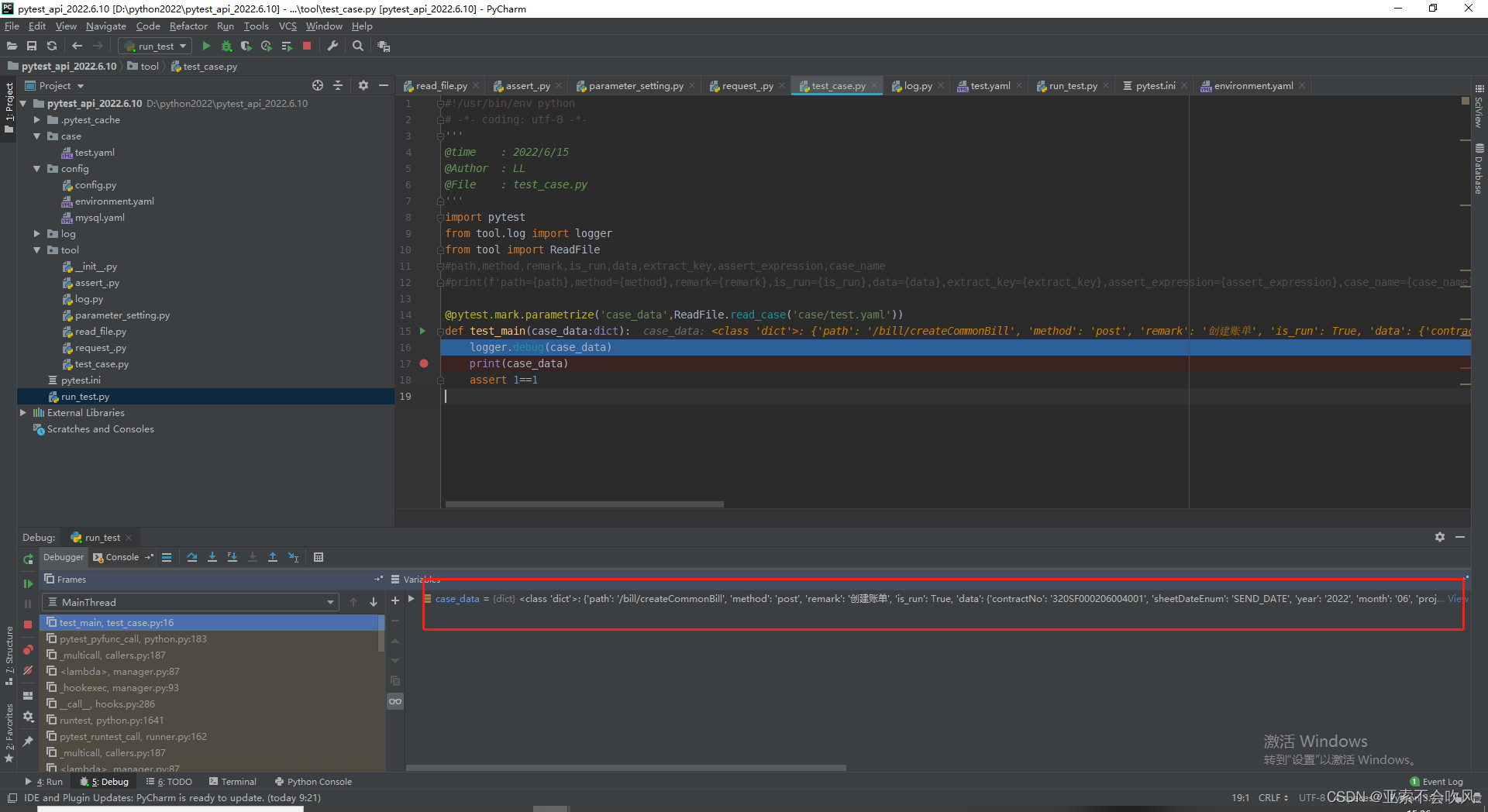Click the Variables panel horizontal scrollbar
1488x812 pixels.
tap(626, 768)
